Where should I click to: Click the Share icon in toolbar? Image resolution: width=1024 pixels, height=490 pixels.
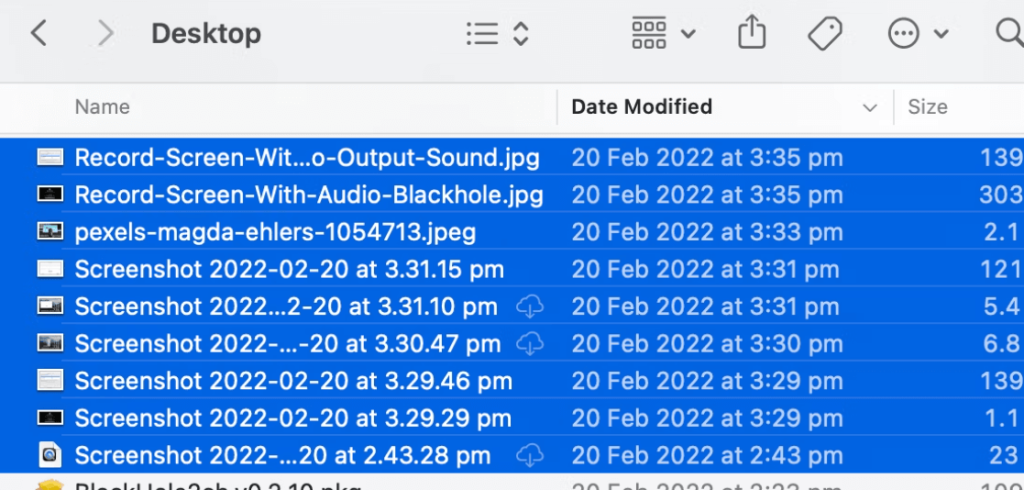click(x=751, y=34)
